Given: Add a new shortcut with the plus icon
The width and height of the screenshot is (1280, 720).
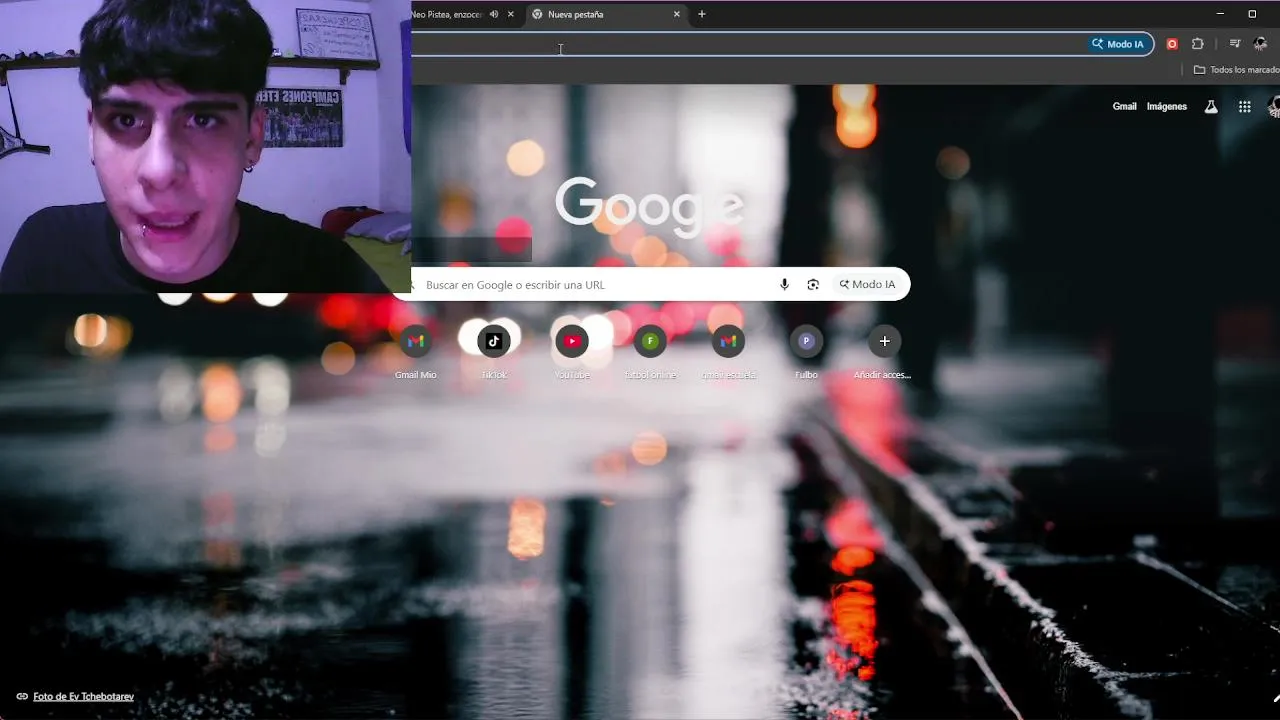Looking at the screenshot, I should pos(884,341).
